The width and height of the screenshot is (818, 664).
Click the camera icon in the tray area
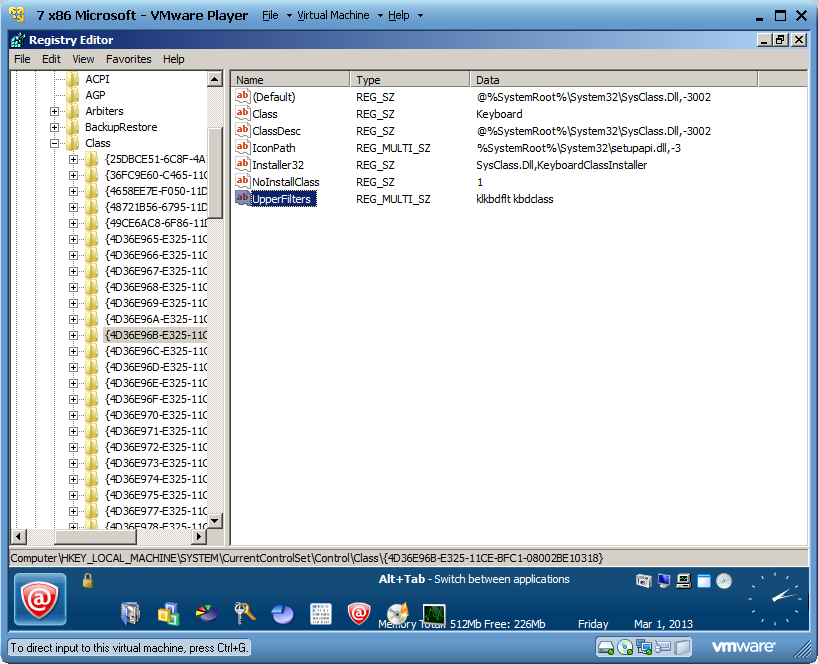(x=644, y=581)
